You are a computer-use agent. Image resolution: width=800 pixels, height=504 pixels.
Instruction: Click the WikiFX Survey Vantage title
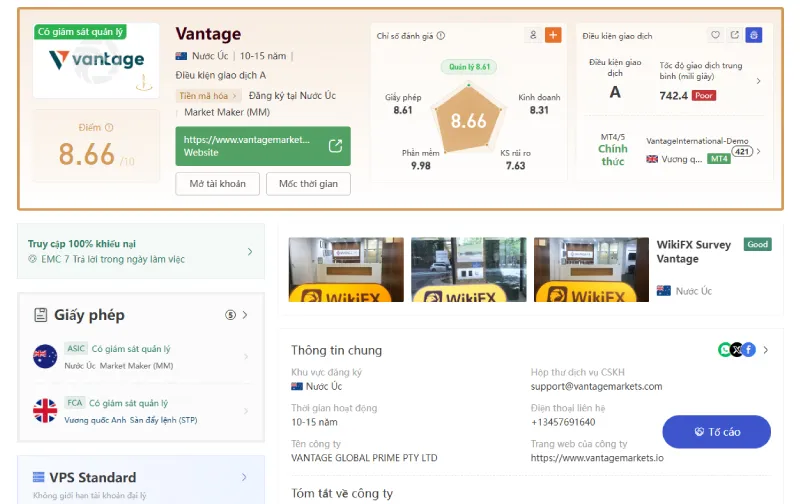pos(693,251)
